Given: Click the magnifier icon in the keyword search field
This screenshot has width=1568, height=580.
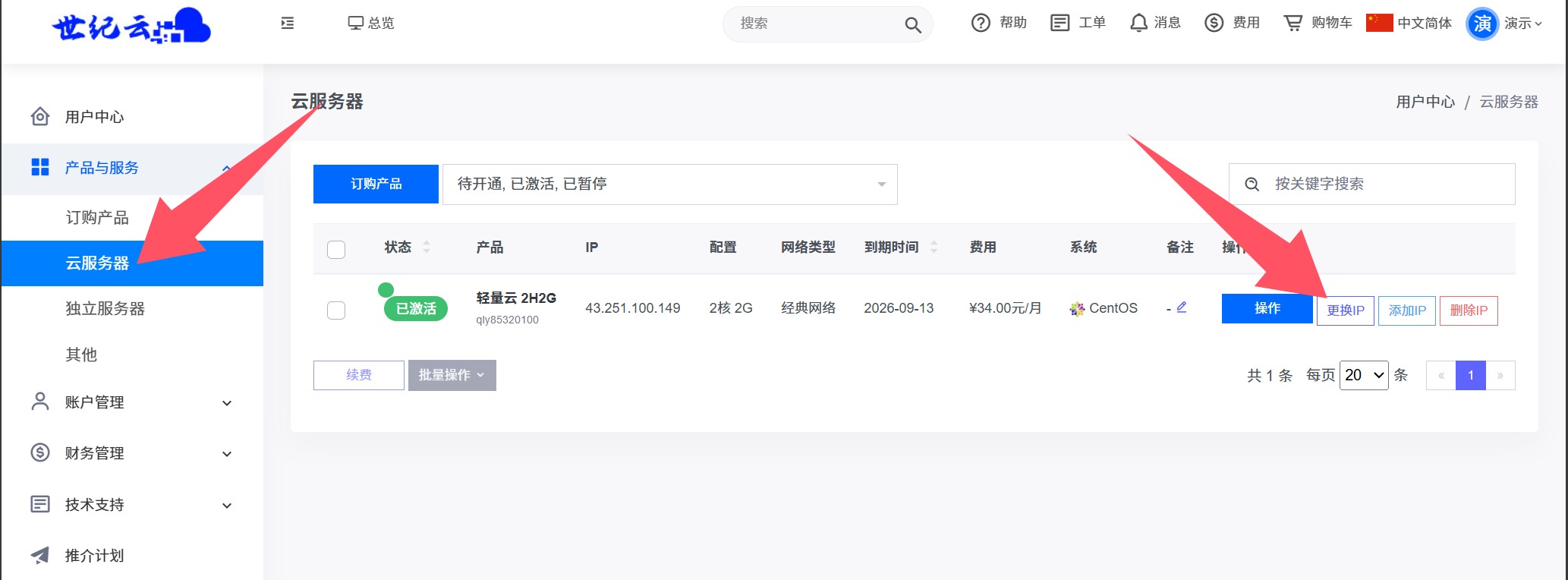Looking at the screenshot, I should 1252,184.
